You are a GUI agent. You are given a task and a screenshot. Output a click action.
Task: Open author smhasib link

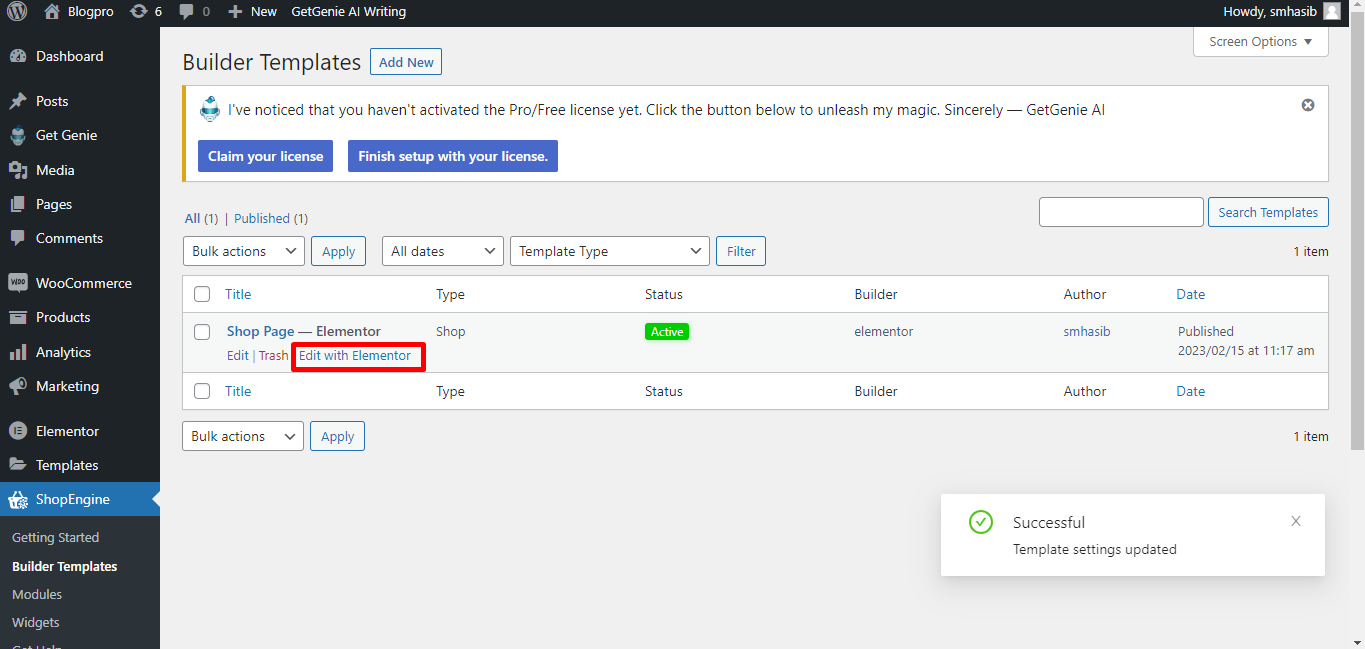pos(1088,331)
